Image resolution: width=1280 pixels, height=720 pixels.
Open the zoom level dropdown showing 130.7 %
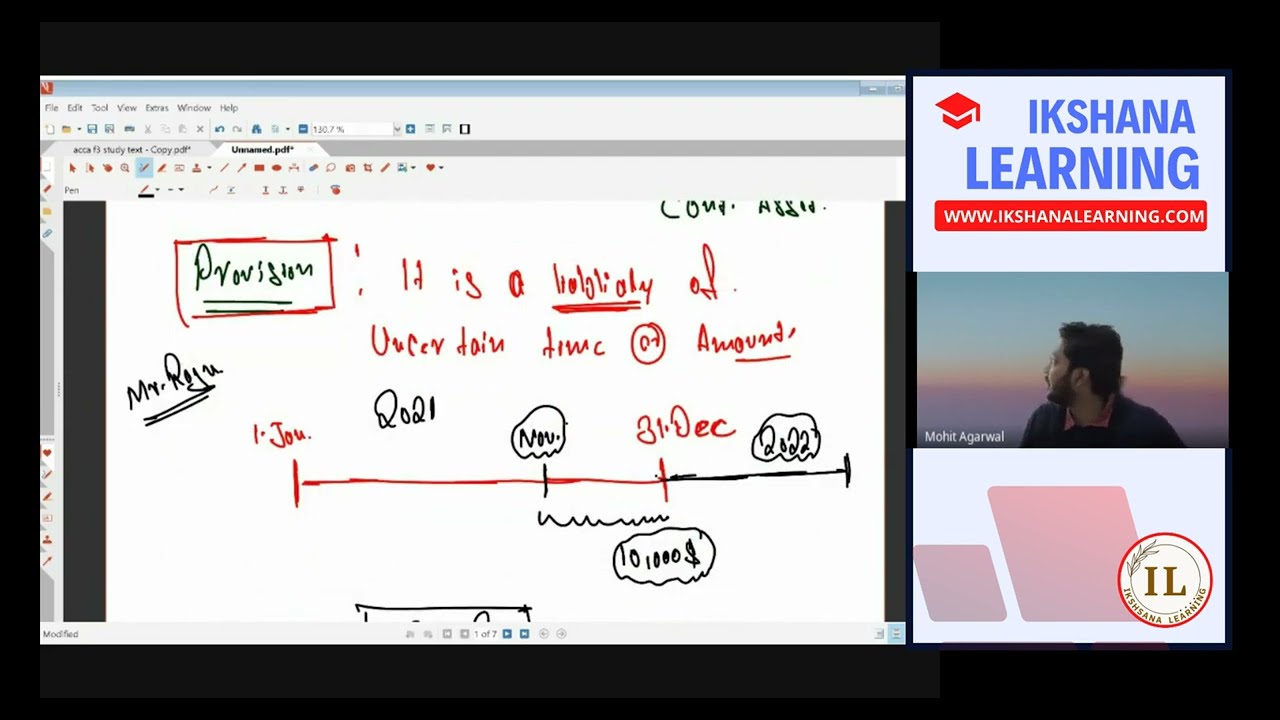click(x=397, y=129)
